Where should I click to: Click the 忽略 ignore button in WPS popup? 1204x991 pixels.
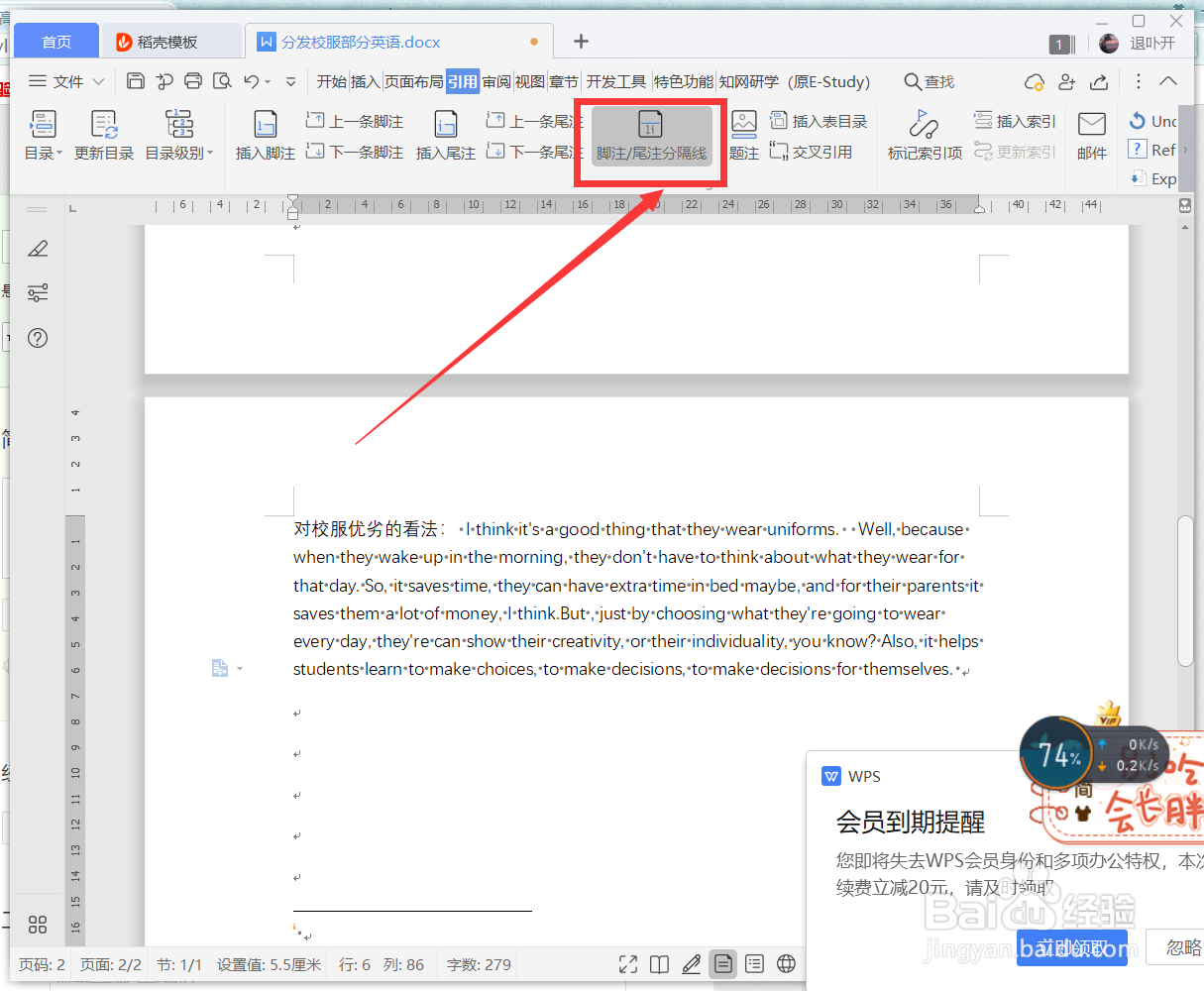coord(1176,947)
